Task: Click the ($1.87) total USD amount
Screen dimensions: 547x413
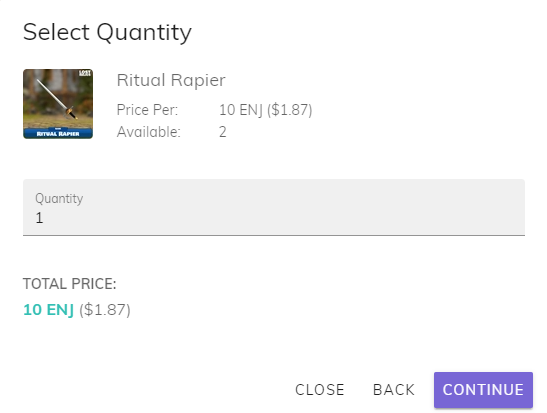Action: (105, 310)
